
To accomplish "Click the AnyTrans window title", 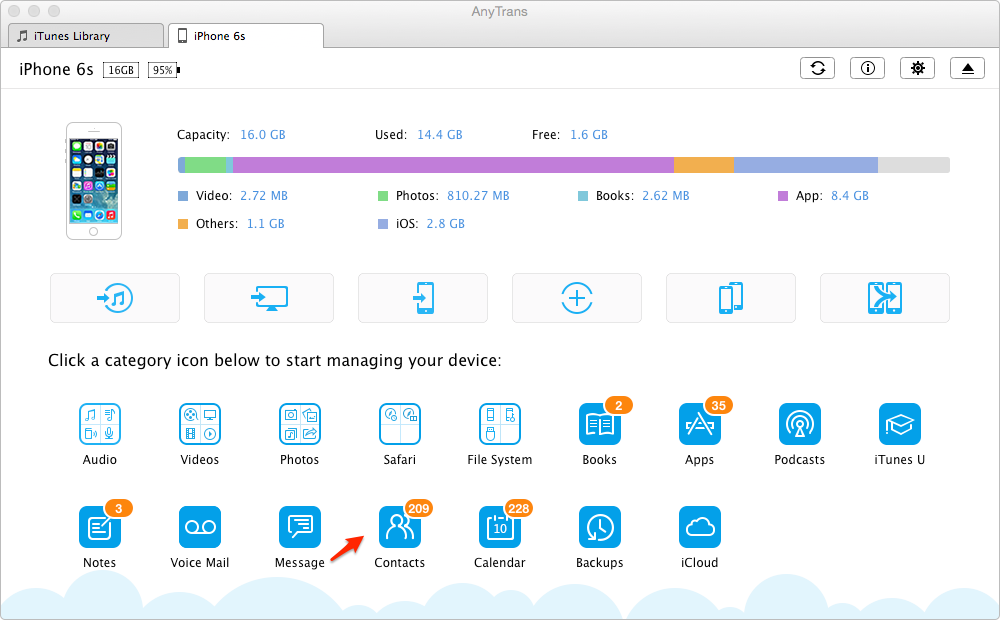I will coord(499,11).
